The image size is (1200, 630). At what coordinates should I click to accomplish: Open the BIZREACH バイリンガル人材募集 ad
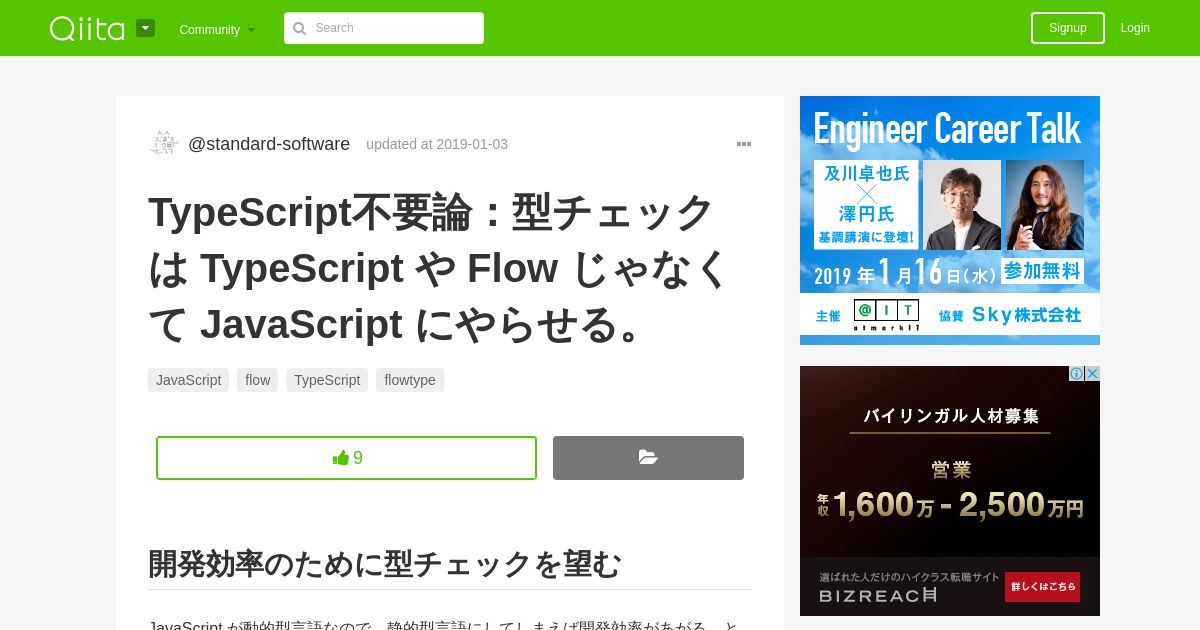pyautogui.click(x=950, y=491)
